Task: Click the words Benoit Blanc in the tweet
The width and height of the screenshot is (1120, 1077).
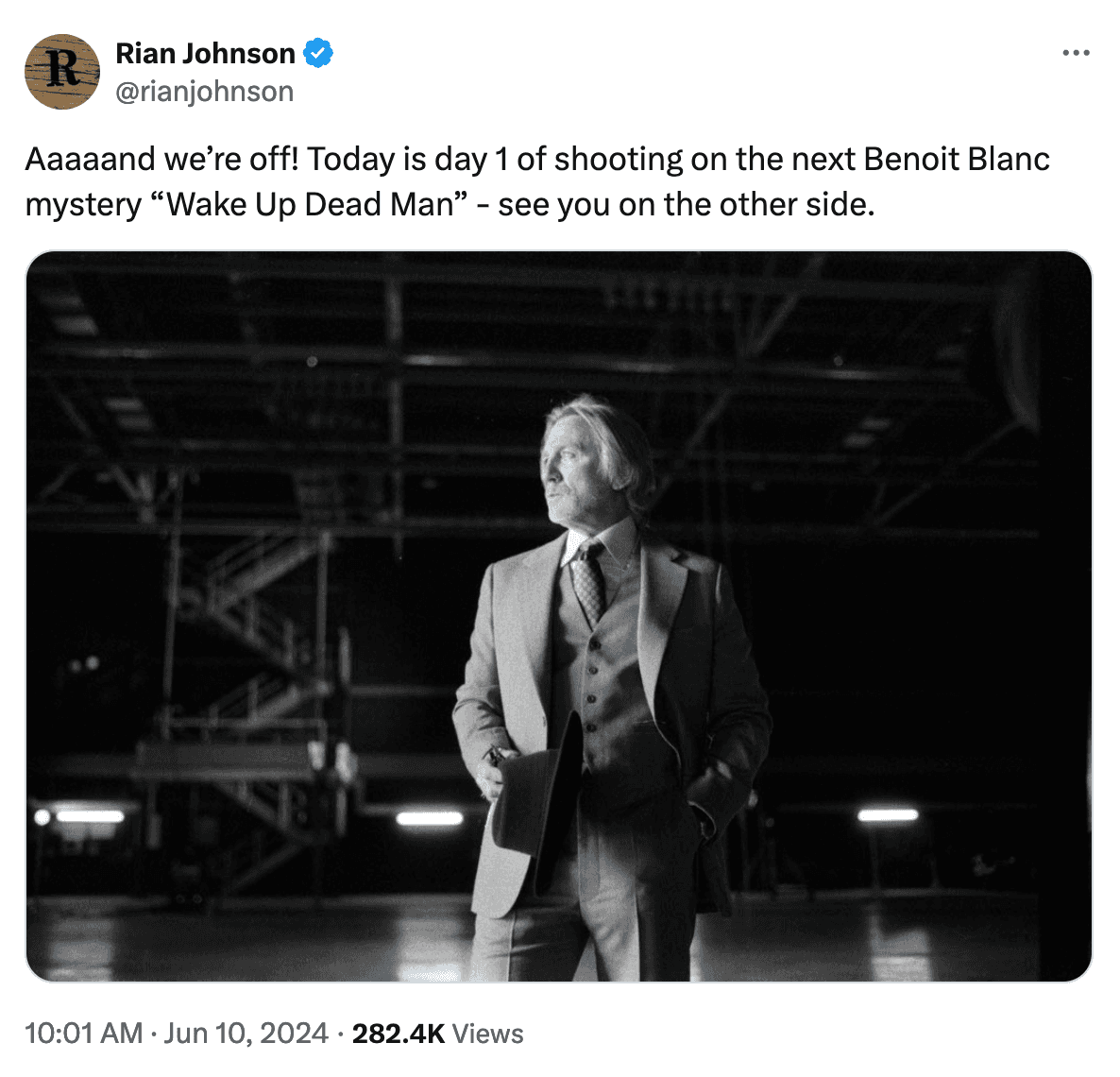Action: pos(957,159)
